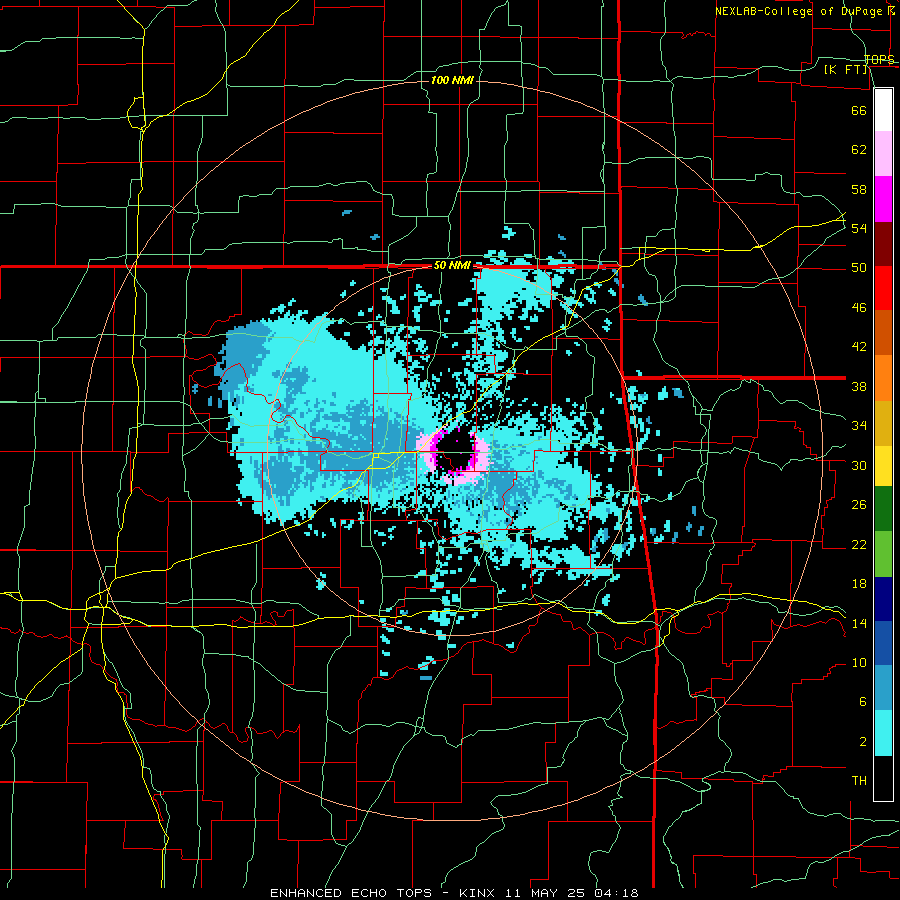Click the magenta echo-top ring near the radar site
The height and width of the screenshot is (900, 900).
[x=455, y=457]
